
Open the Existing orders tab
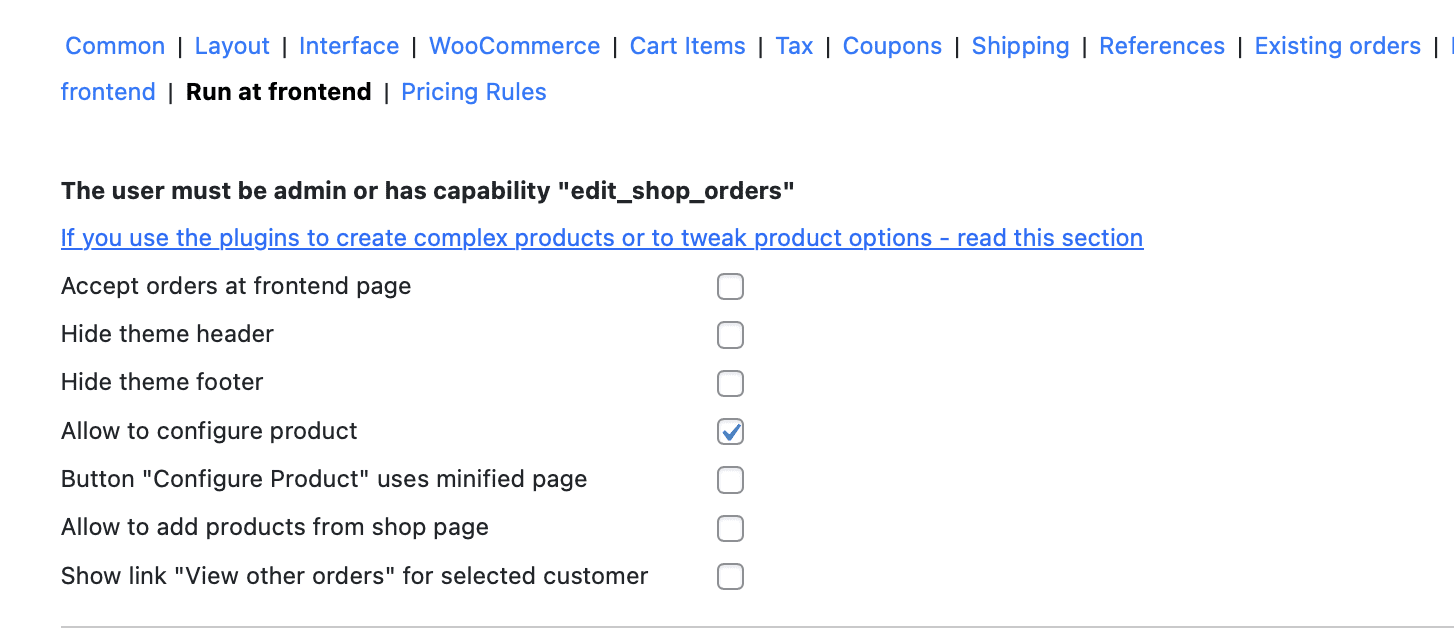tap(1337, 46)
